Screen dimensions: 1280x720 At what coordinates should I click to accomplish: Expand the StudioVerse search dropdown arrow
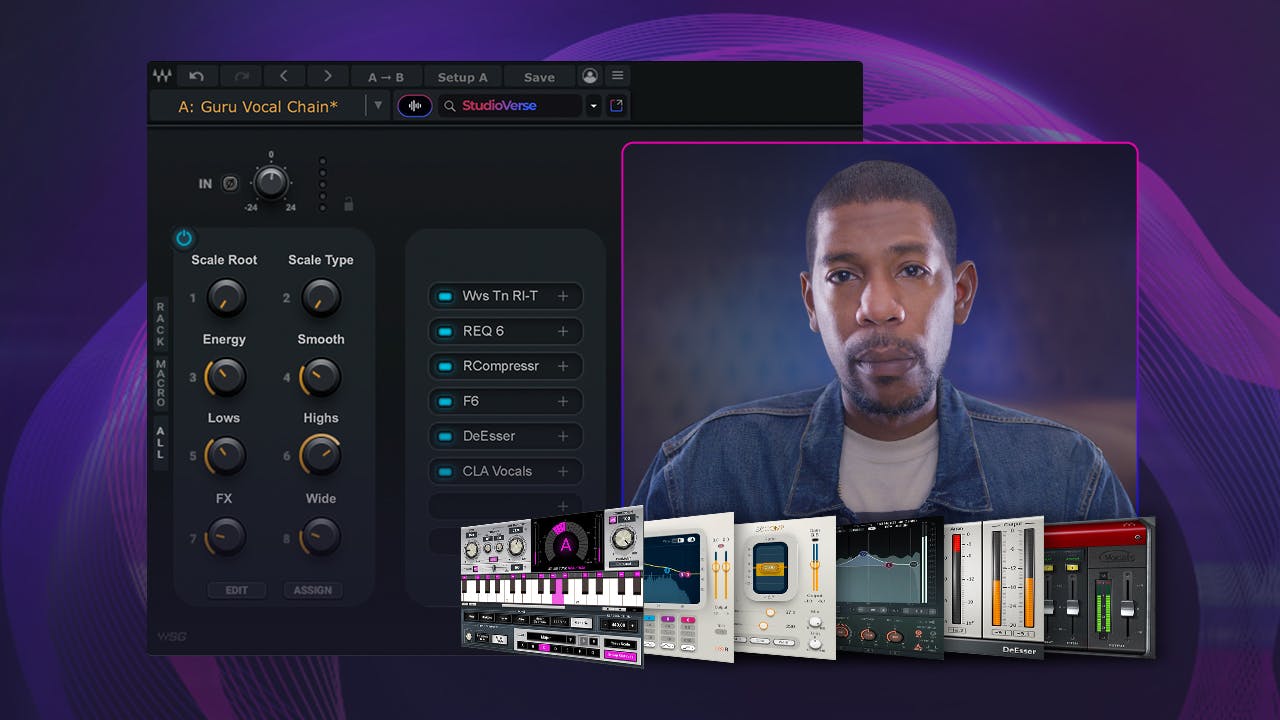tap(594, 105)
